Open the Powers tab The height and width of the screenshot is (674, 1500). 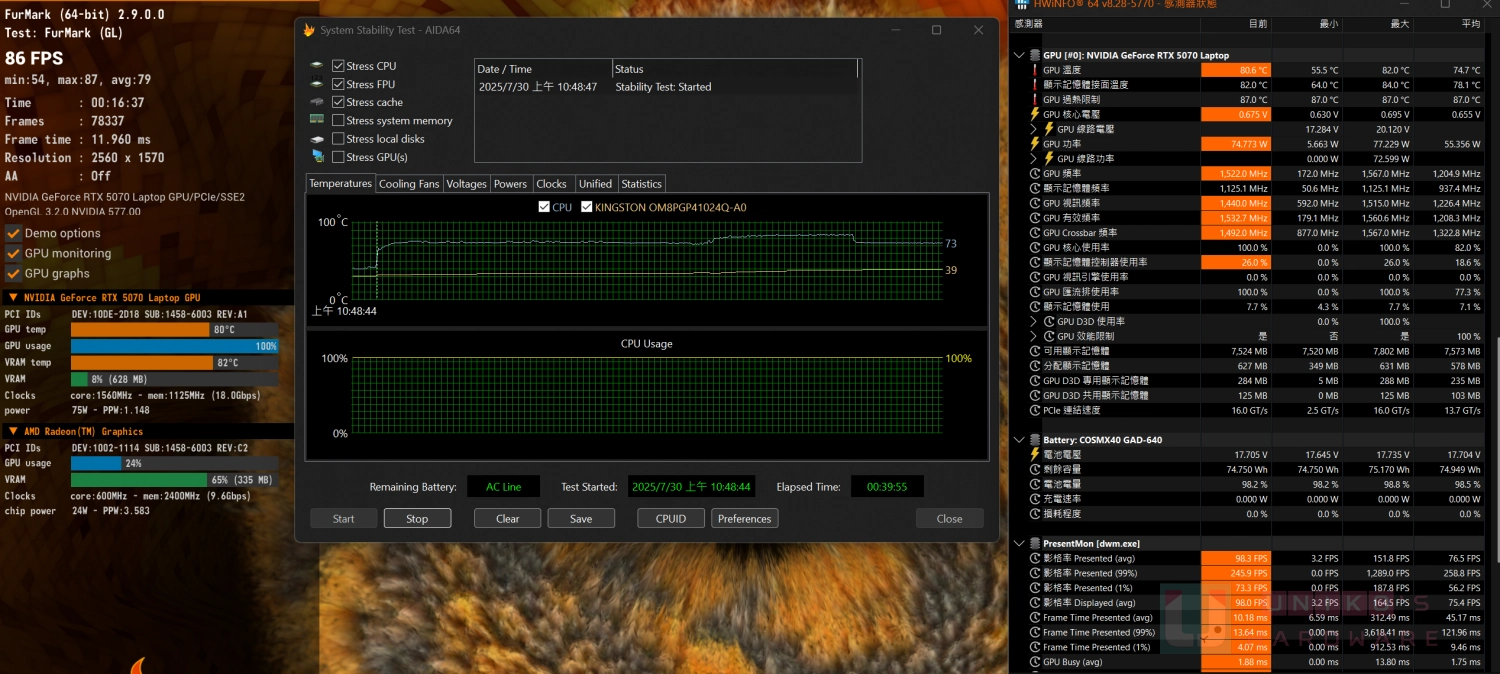510,184
